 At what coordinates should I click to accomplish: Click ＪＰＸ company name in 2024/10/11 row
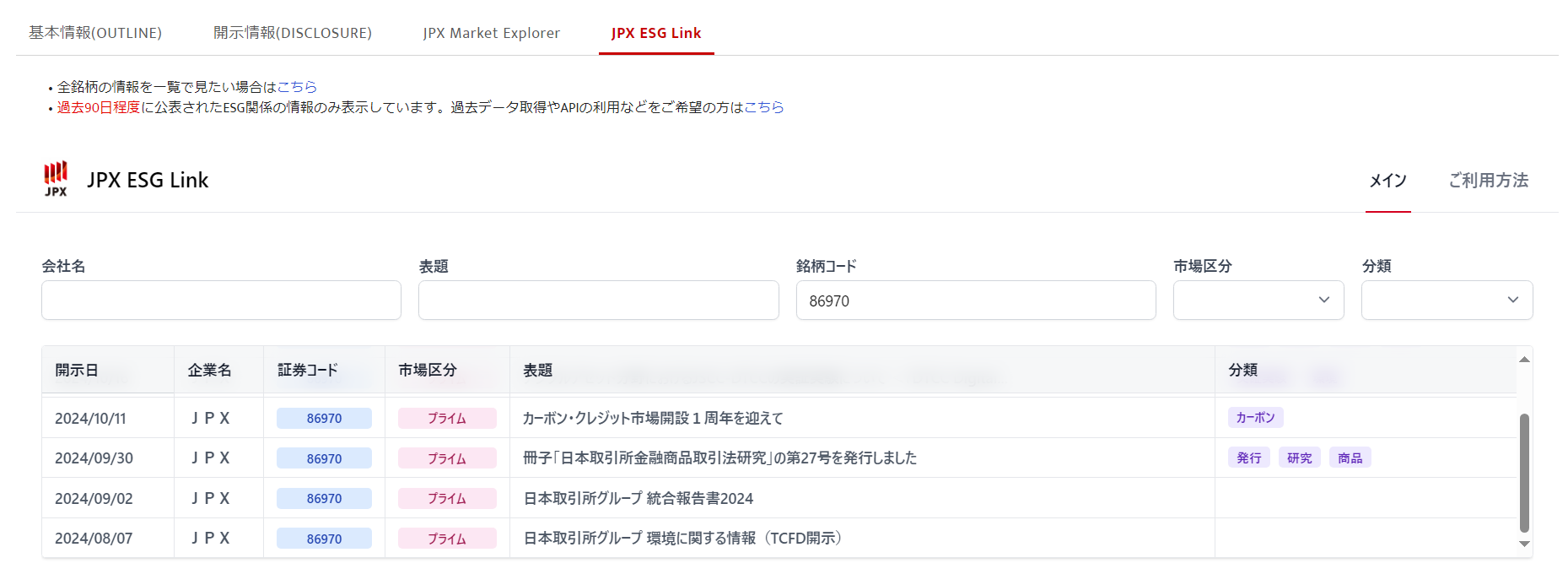tap(210, 419)
